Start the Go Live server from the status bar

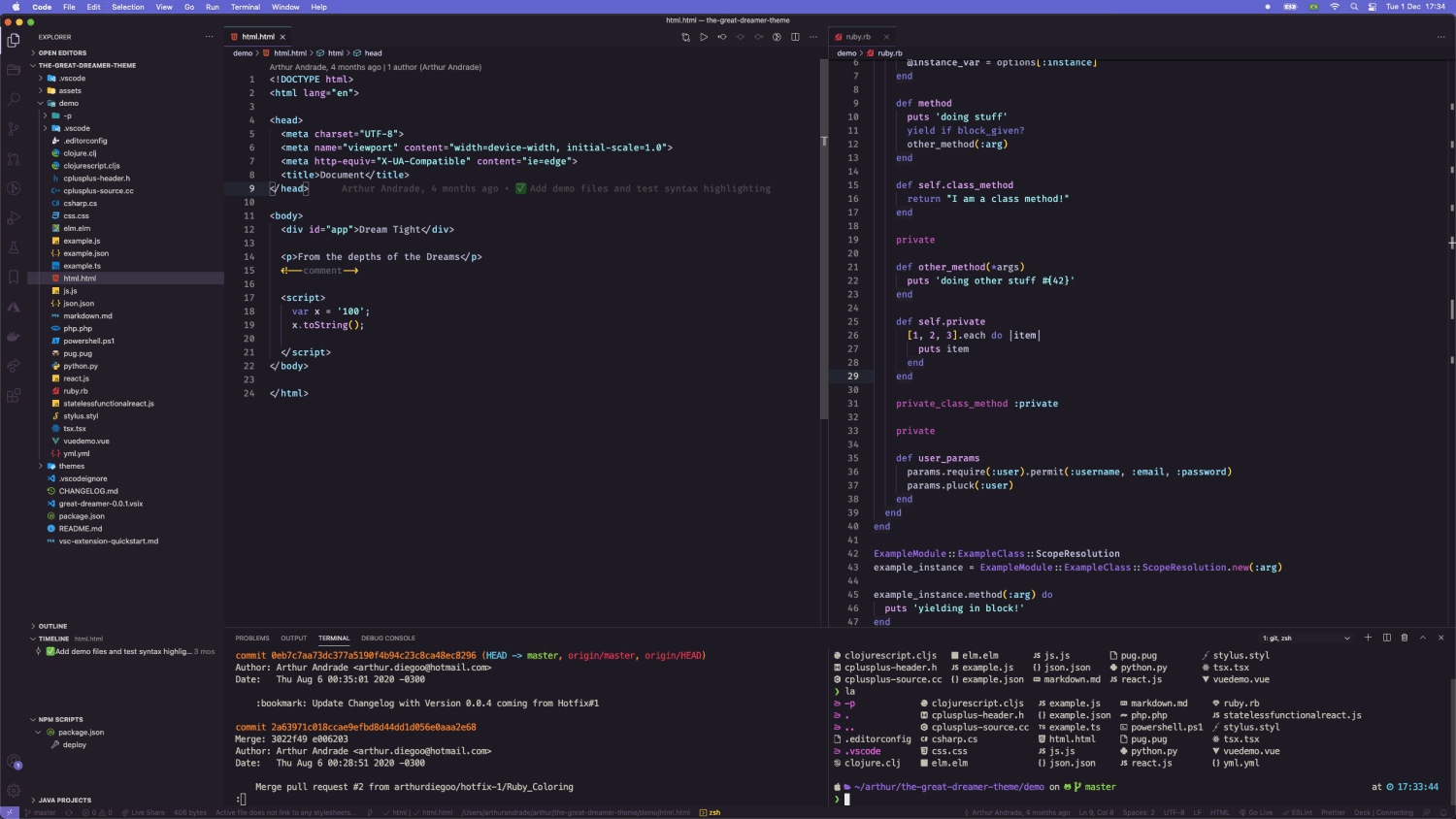(1257, 813)
